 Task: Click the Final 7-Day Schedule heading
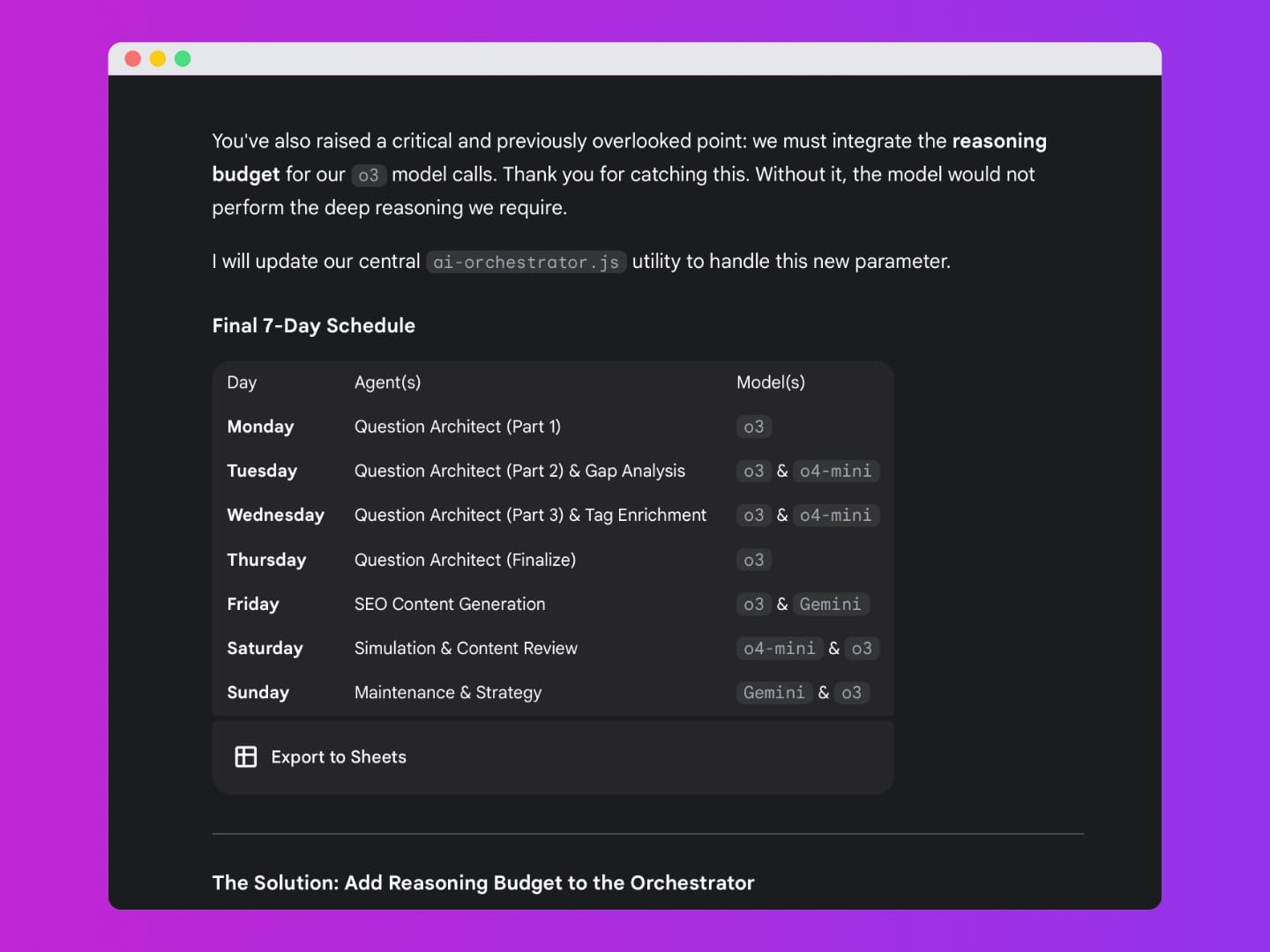coord(313,326)
